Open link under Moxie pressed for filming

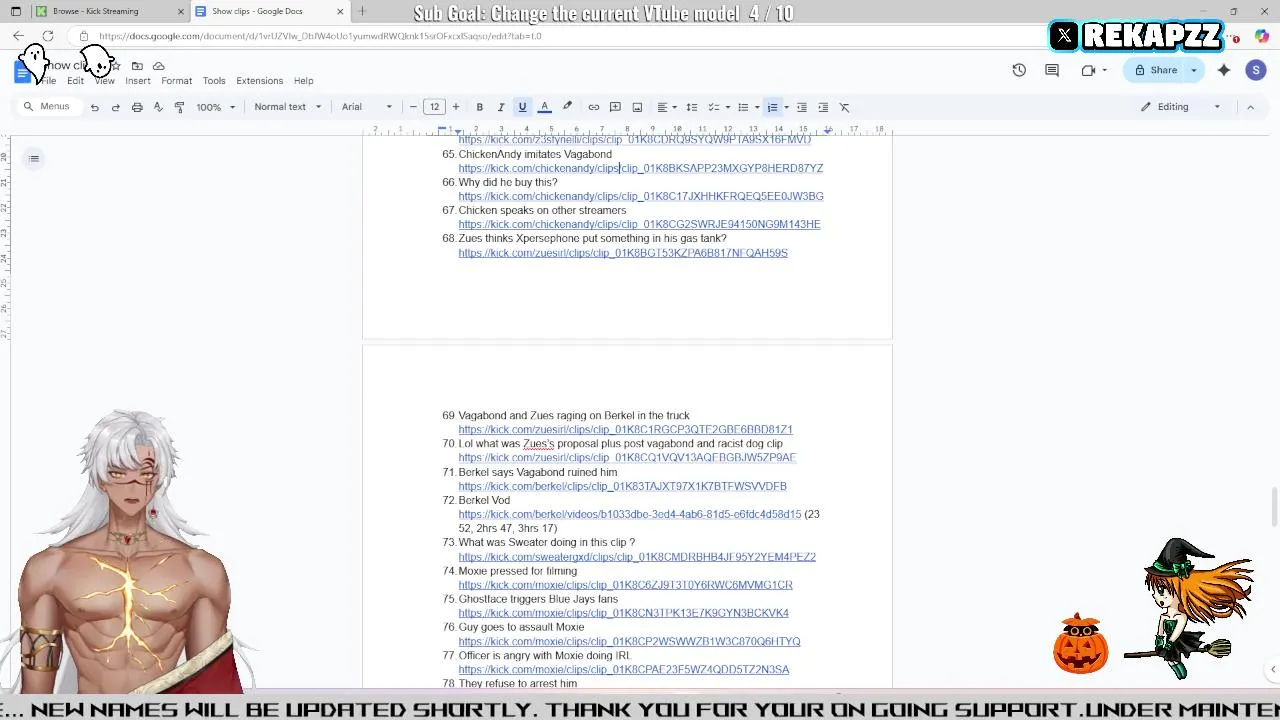point(625,585)
